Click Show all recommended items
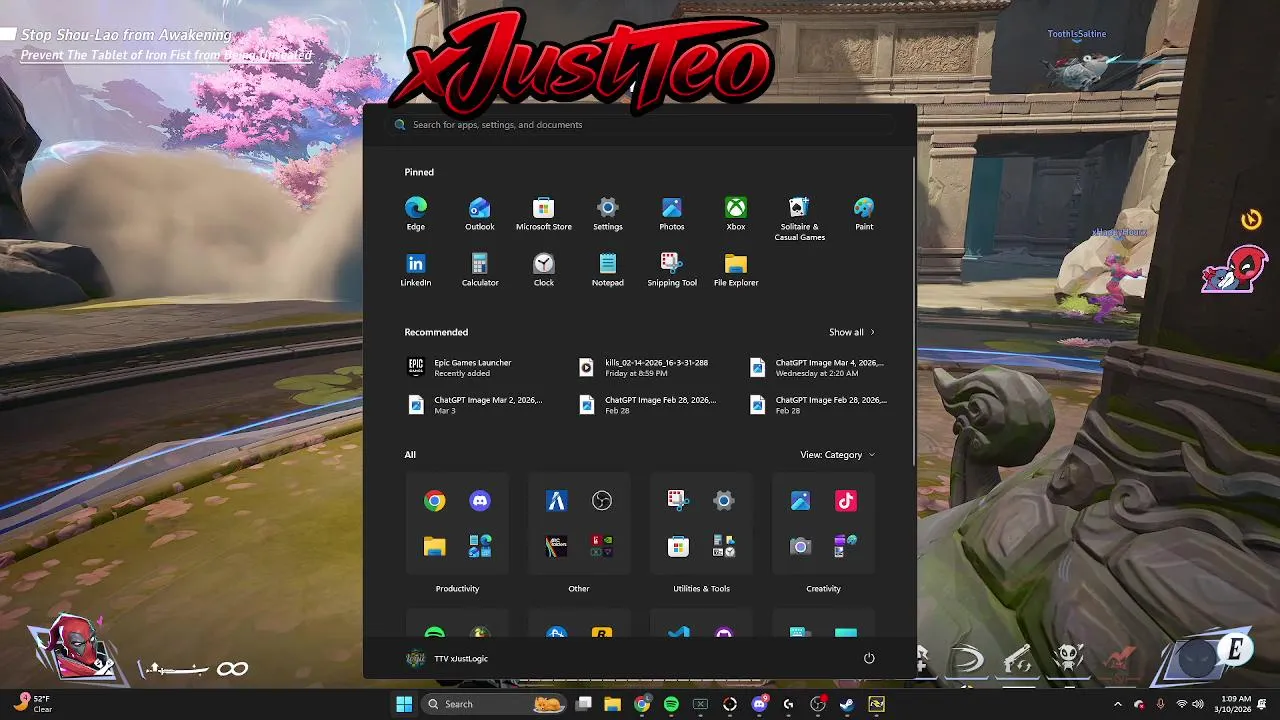The width and height of the screenshot is (1280, 720). (x=852, y=332)
